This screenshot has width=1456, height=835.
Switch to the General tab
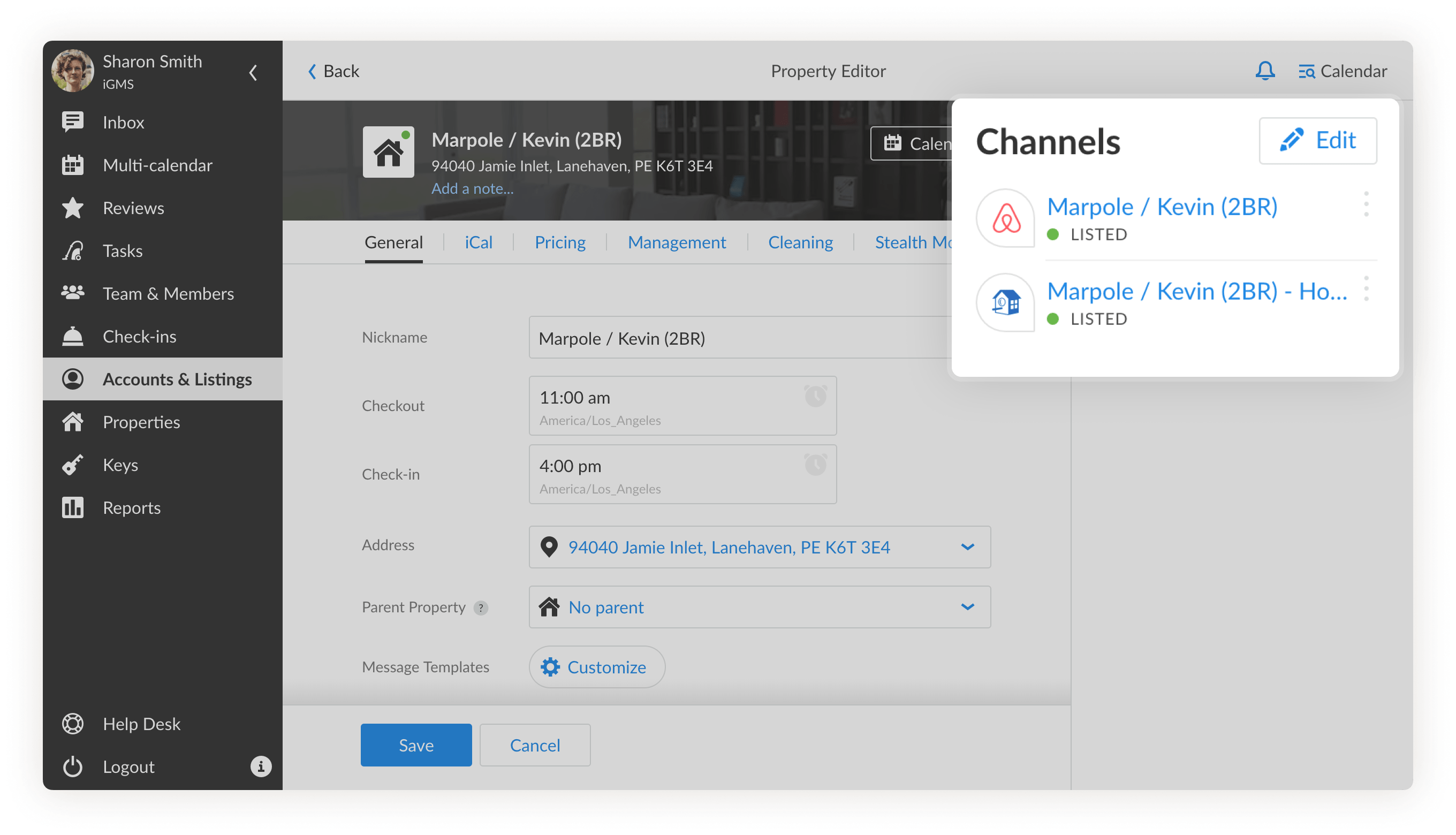[x=394, y=242]
